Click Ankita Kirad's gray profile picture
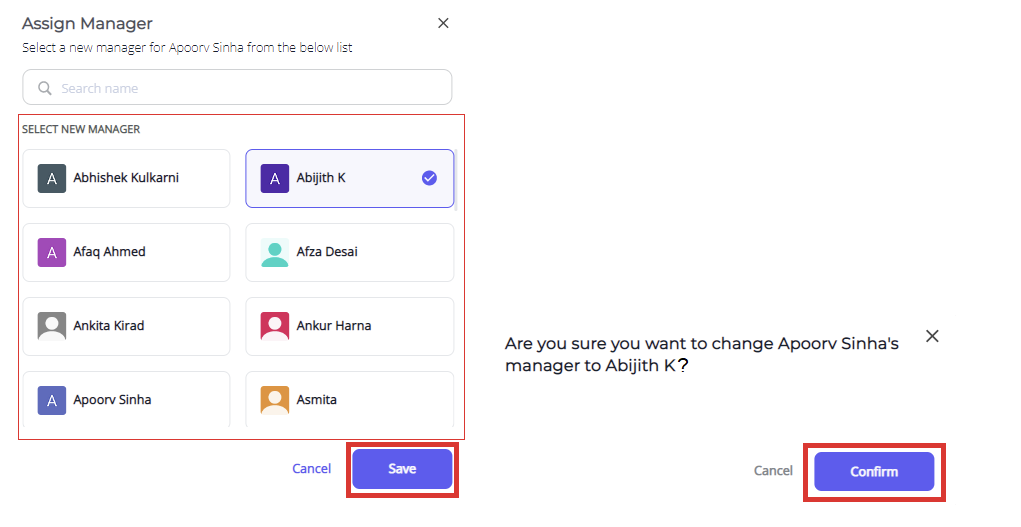The image size is (1021, 527). (51, 326)
